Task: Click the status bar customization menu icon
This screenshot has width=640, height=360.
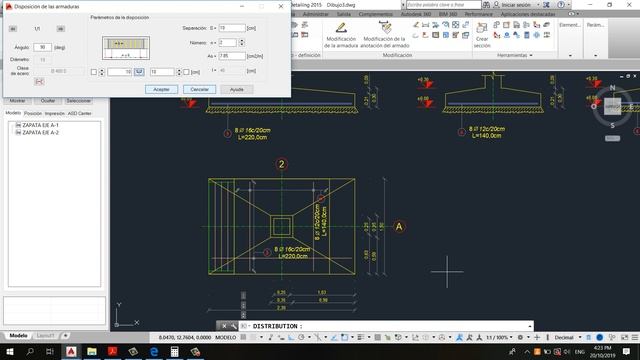Action: (635, 338)
